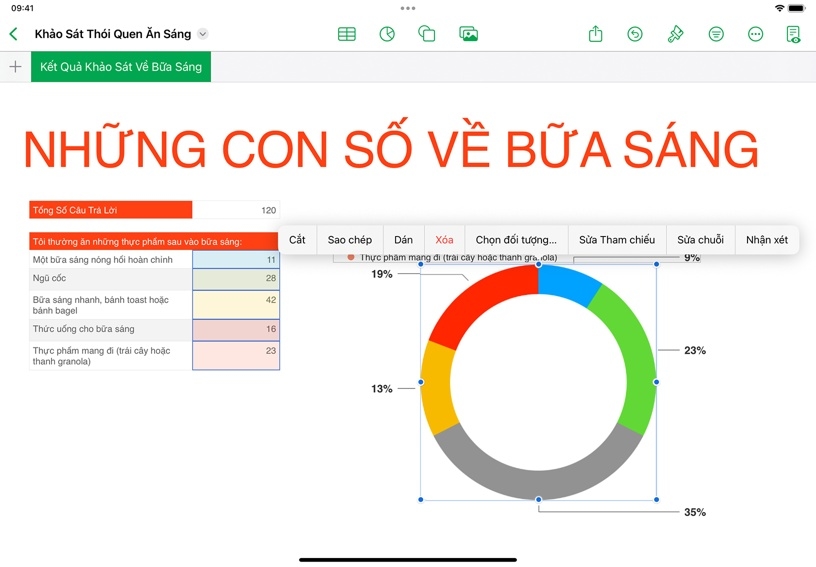Image resolution: width=816 pixels, height=567 pixels.
Task: Tap the document view options icon
Action: pos(794,34)
